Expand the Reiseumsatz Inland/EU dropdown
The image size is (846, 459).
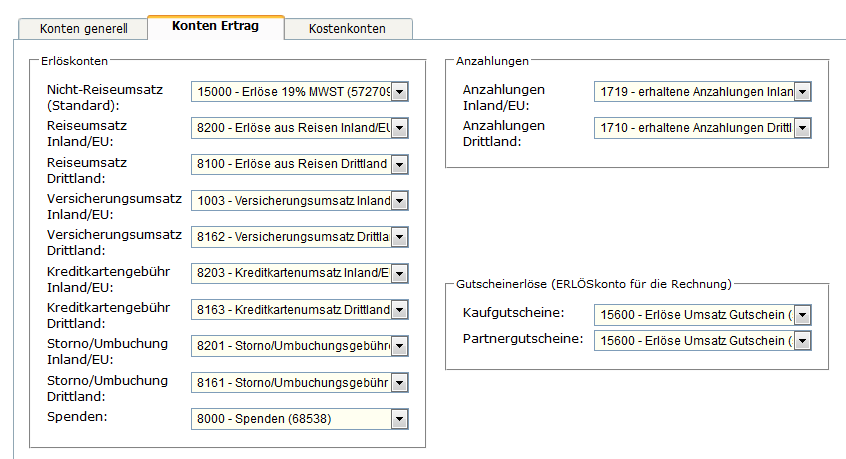click(x=399, y=129)
